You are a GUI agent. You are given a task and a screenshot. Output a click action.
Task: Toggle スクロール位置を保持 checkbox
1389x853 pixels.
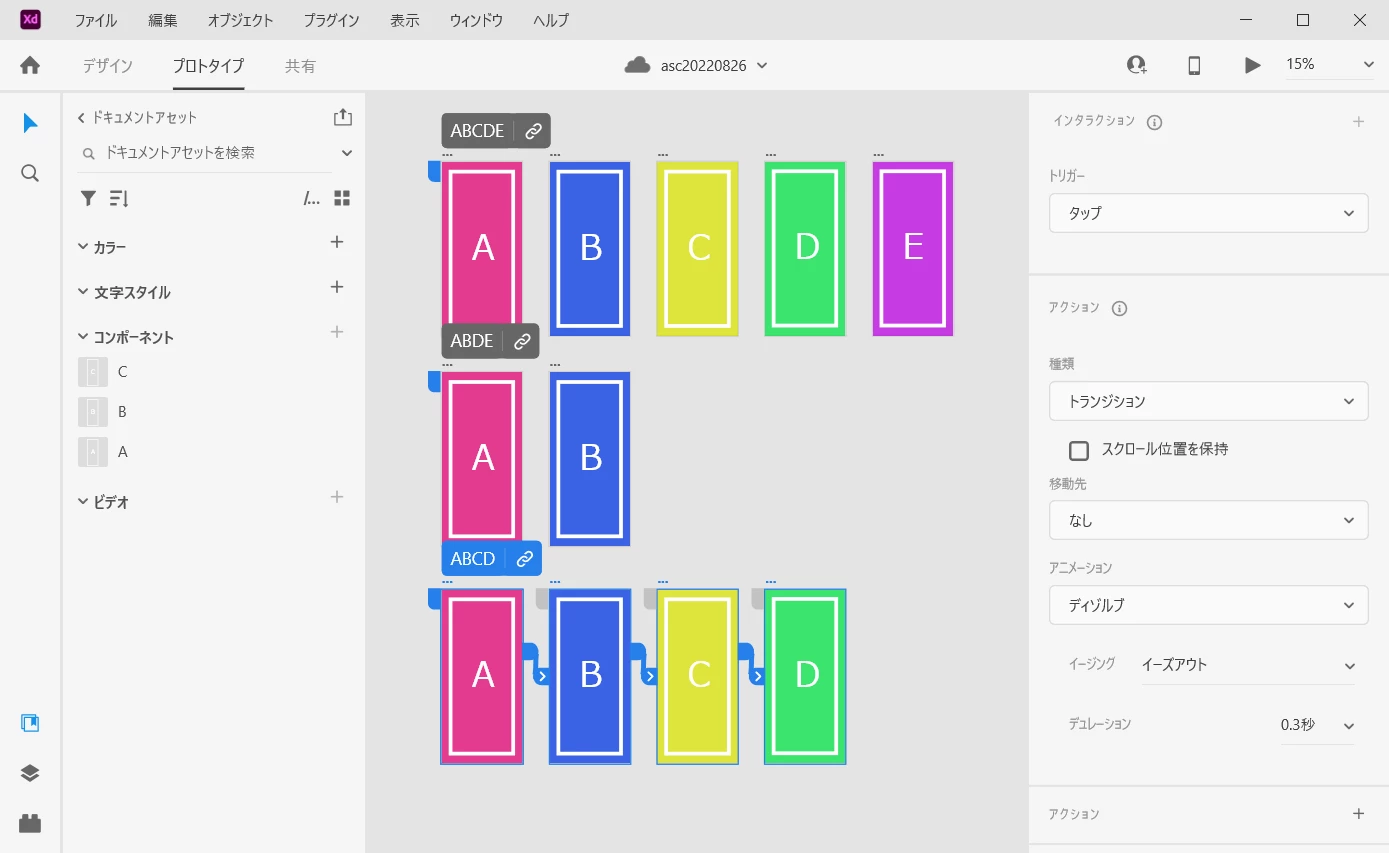(x=1078, y=450)
